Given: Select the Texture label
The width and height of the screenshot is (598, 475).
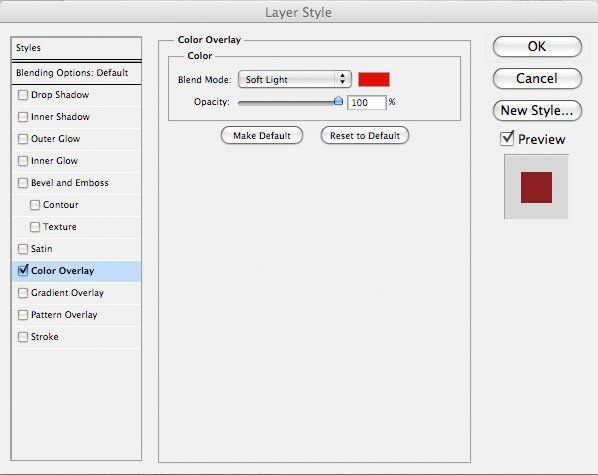Looking at the screenshot, I should 60,227.
